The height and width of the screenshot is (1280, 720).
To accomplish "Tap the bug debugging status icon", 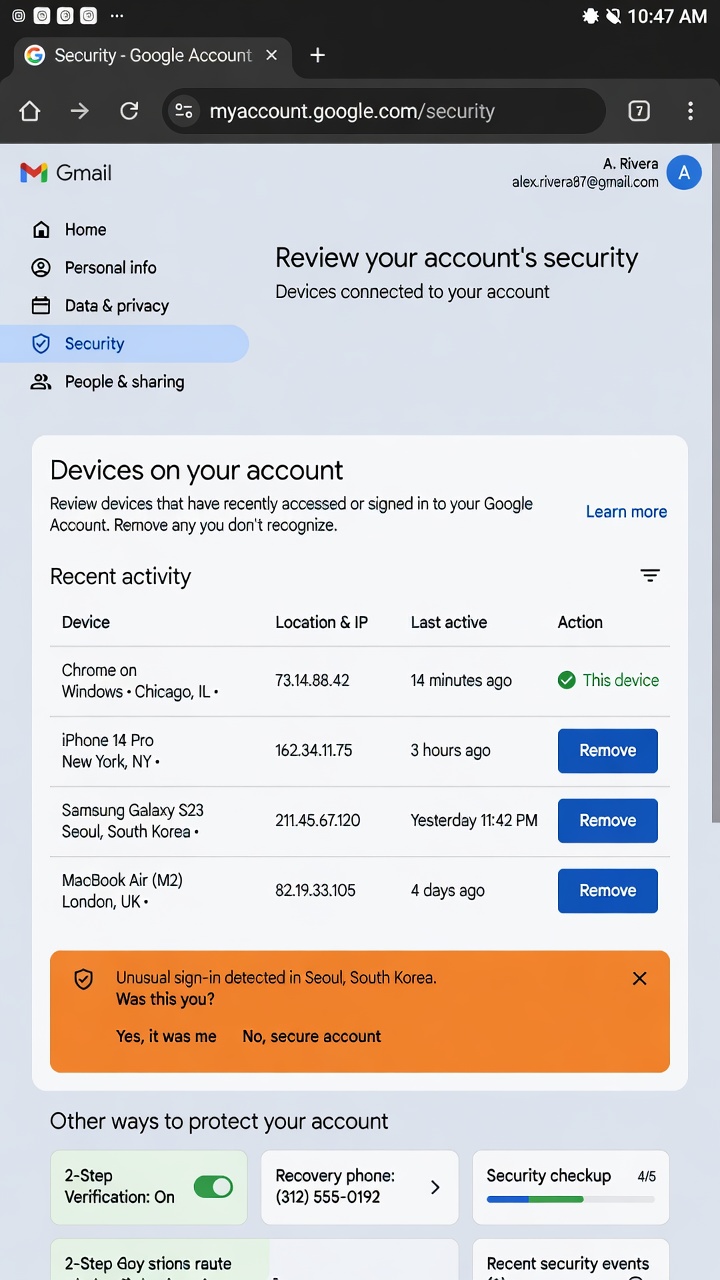I will [x=590, y=16].
